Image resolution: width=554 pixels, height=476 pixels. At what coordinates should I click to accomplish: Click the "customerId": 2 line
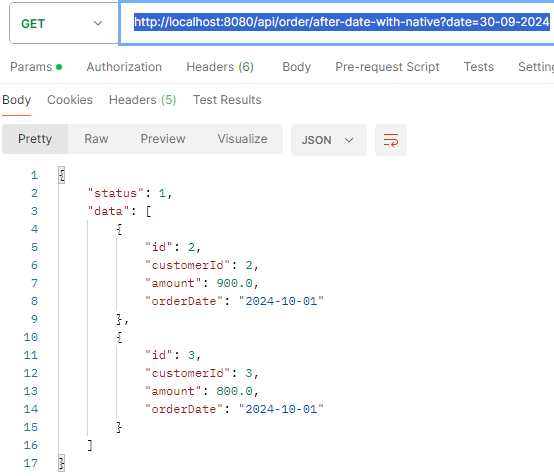tap(202, 265)
